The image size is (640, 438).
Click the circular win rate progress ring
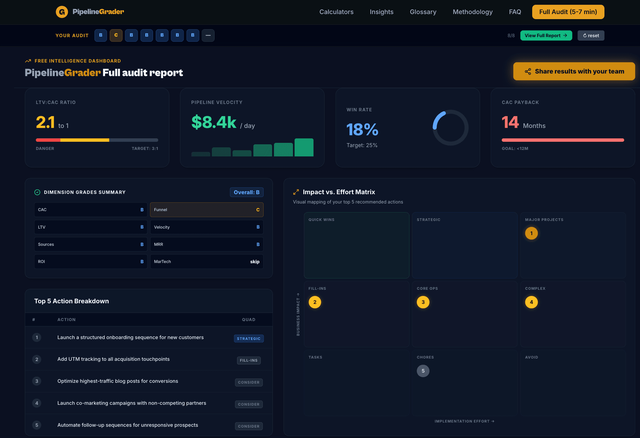450,128
